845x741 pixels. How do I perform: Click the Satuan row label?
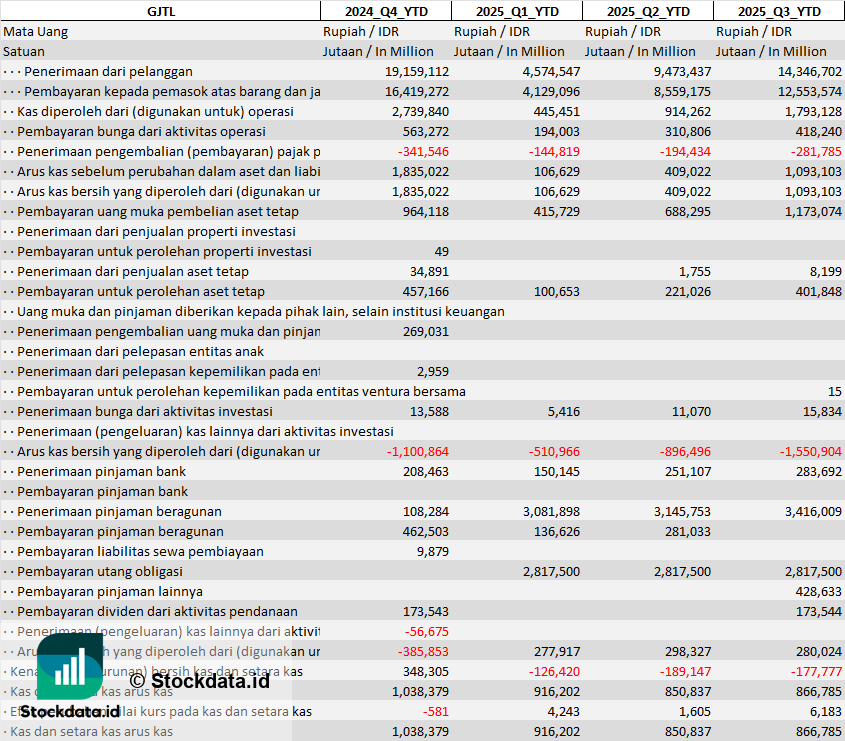24,52
